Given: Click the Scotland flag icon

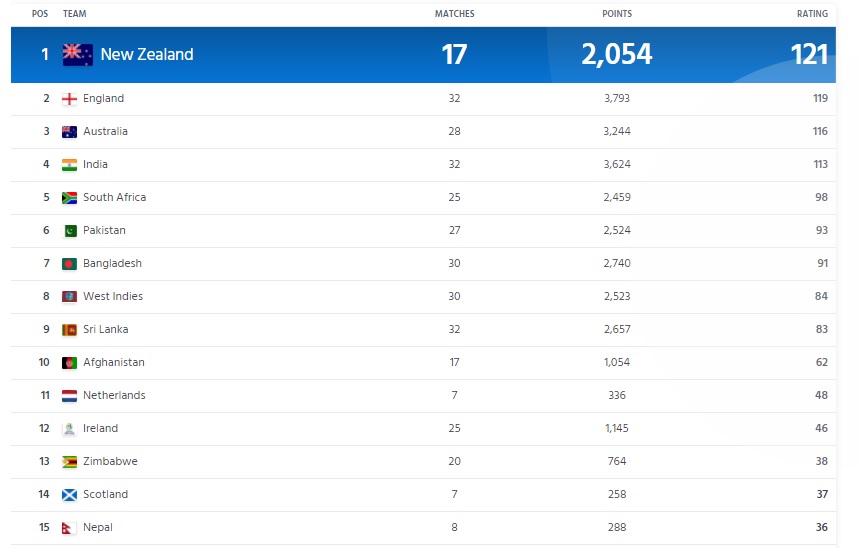Looking at the screenshot, I should 70,495.
